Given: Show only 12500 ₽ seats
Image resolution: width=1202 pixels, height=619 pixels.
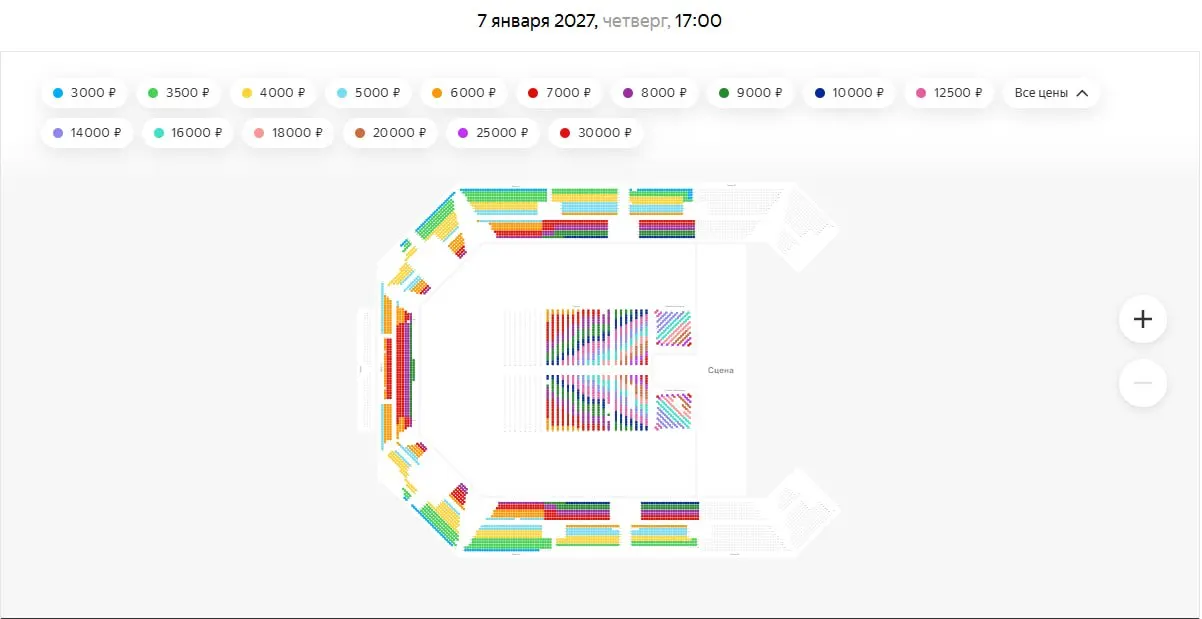Looking at the screenshot, I should pyautogui.click(x=949, y=93).
